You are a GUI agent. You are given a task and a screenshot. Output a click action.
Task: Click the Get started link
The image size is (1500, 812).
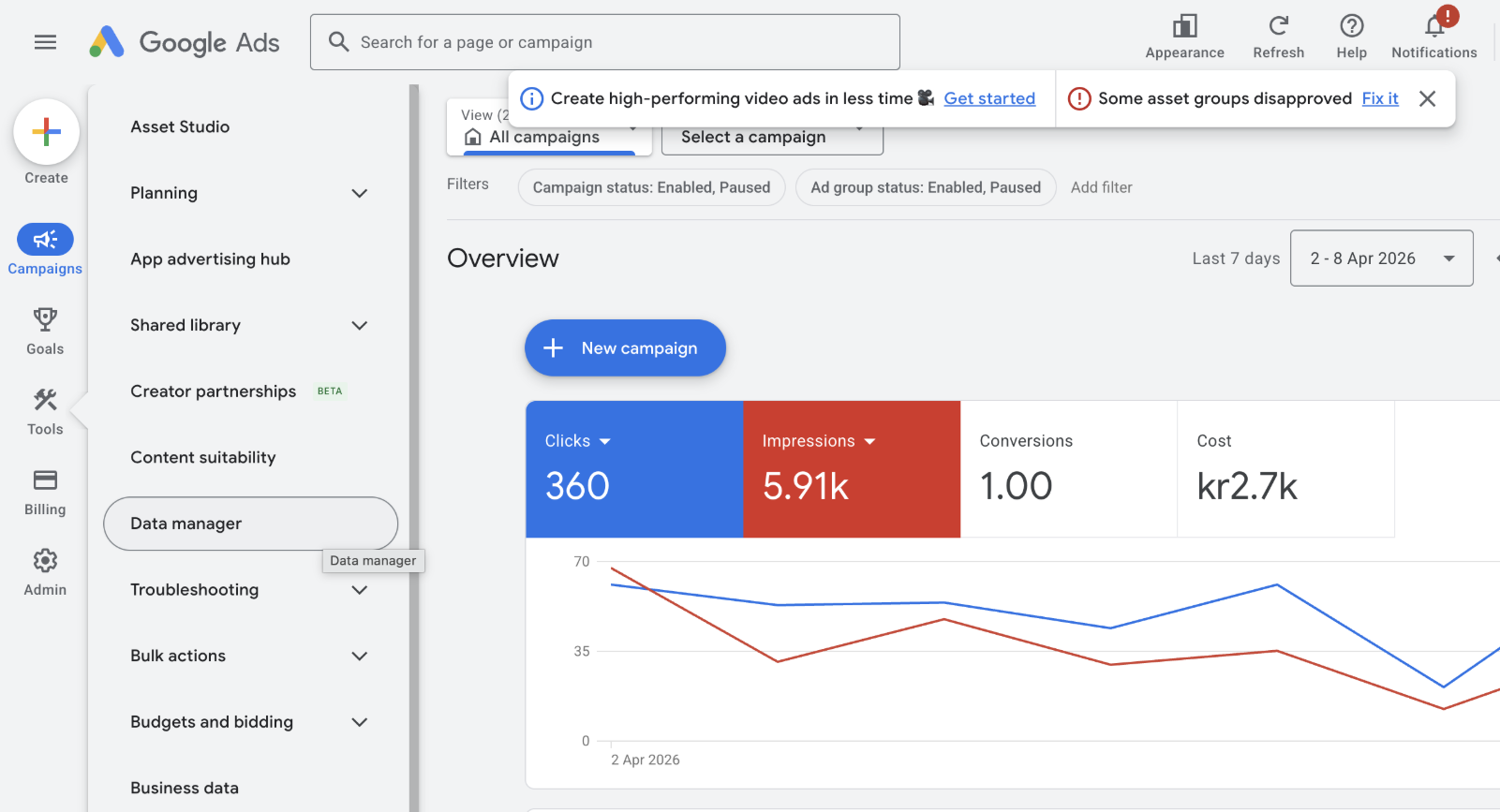pyautogui.click(x=989, y=98)
